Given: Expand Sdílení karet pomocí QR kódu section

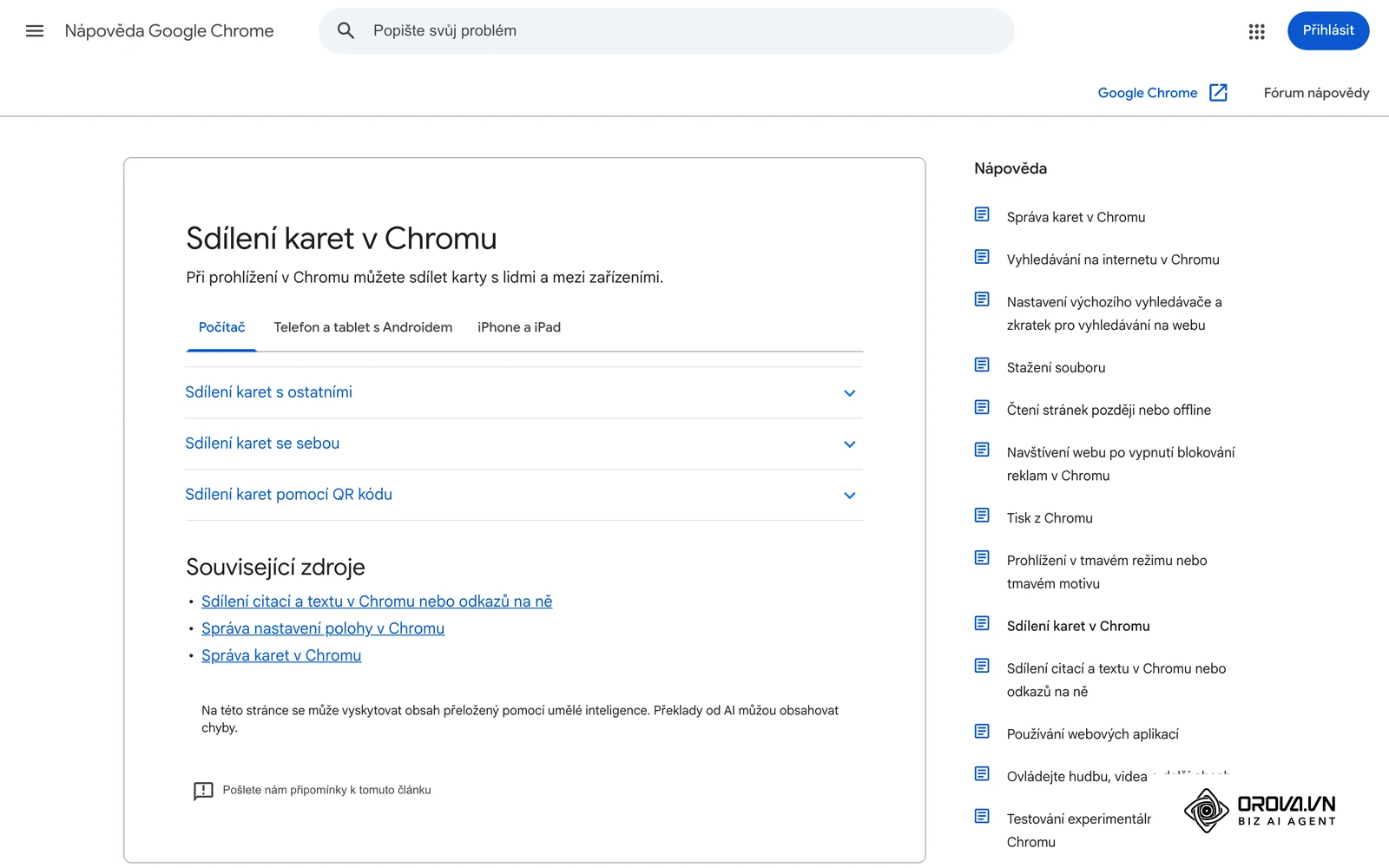Looking at the screenshot, I should (523, 495).
